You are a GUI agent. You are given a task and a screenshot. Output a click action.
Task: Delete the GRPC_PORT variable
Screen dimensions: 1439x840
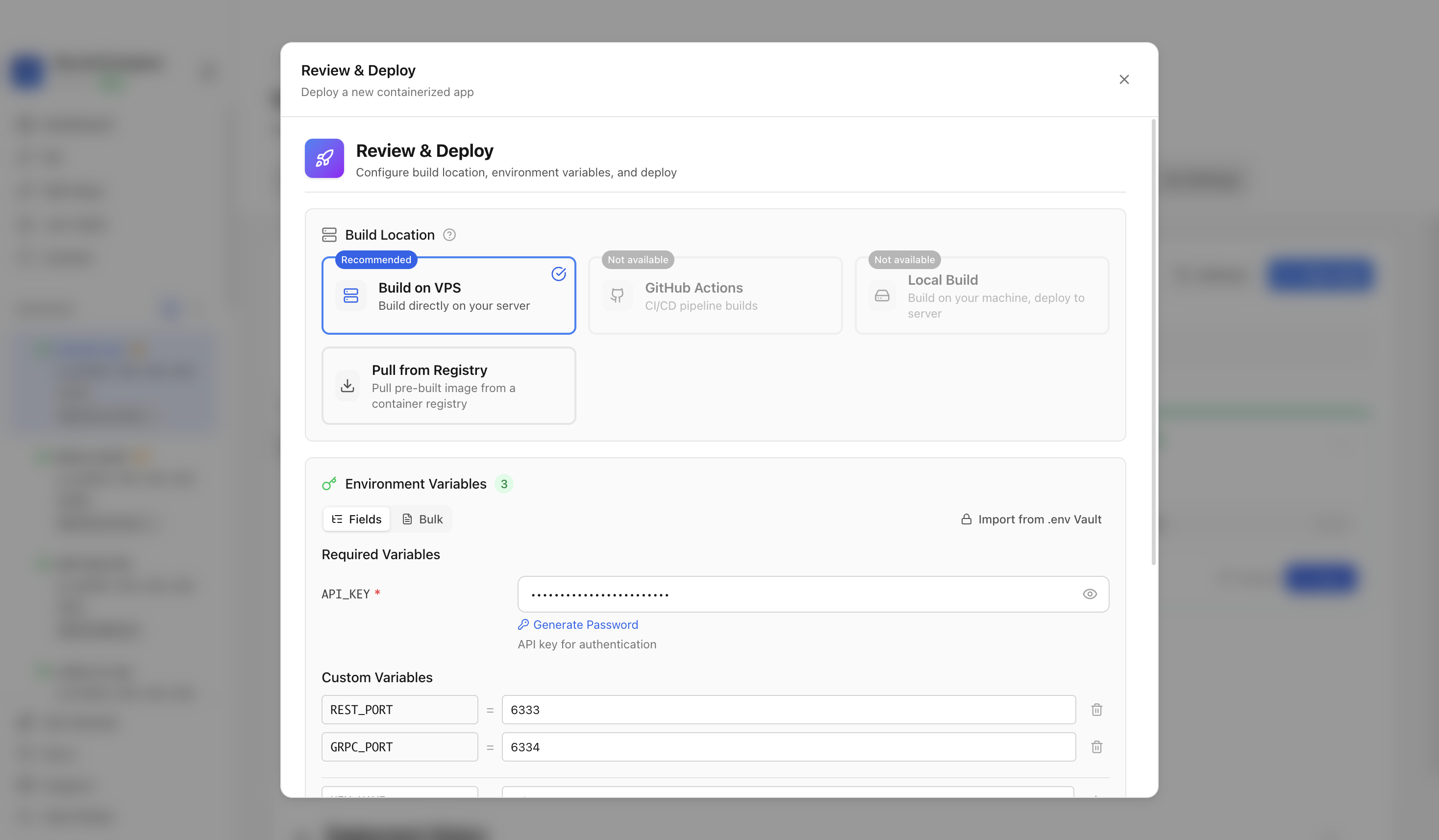point(1096,746)
